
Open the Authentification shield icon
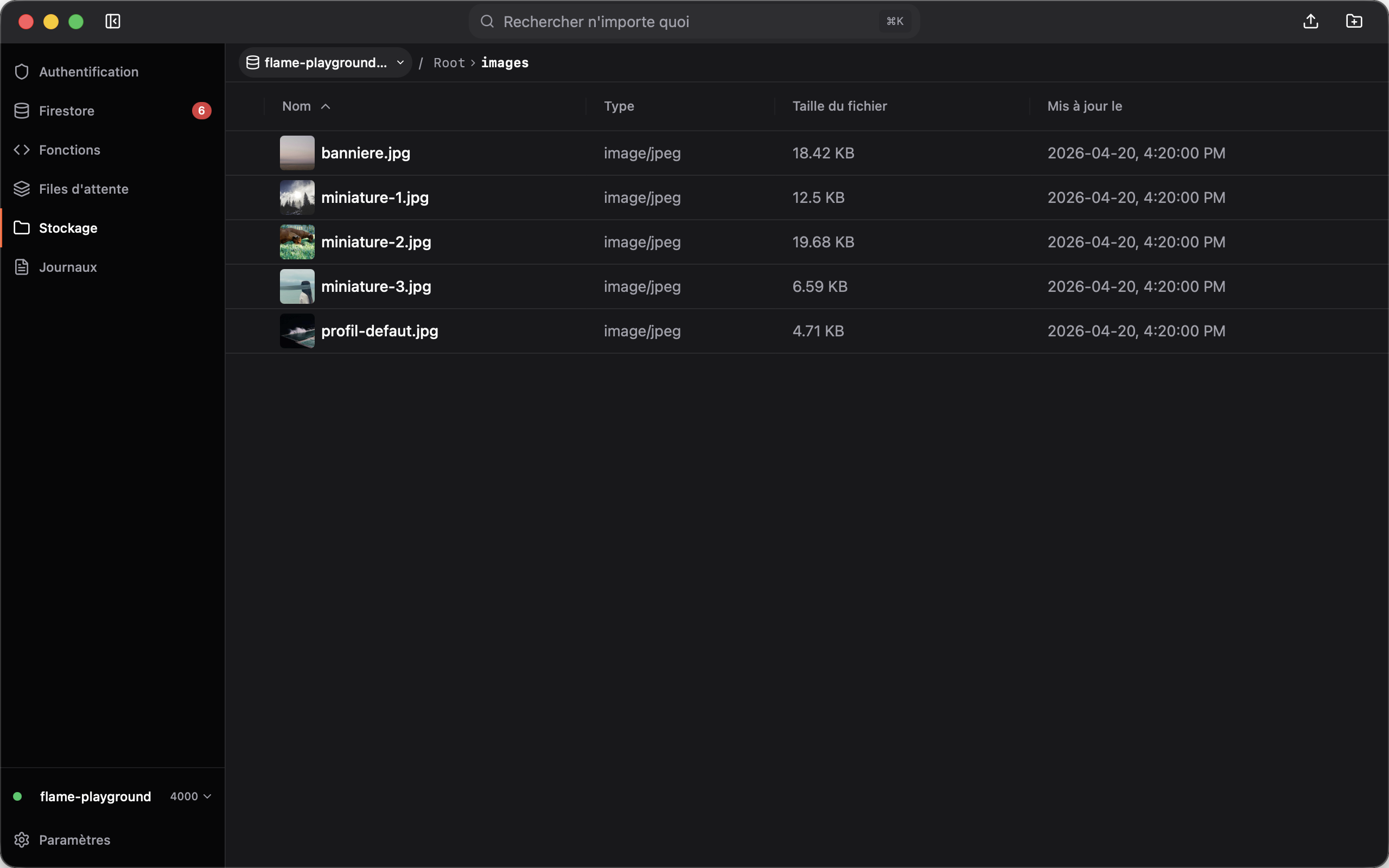[22, 72]
